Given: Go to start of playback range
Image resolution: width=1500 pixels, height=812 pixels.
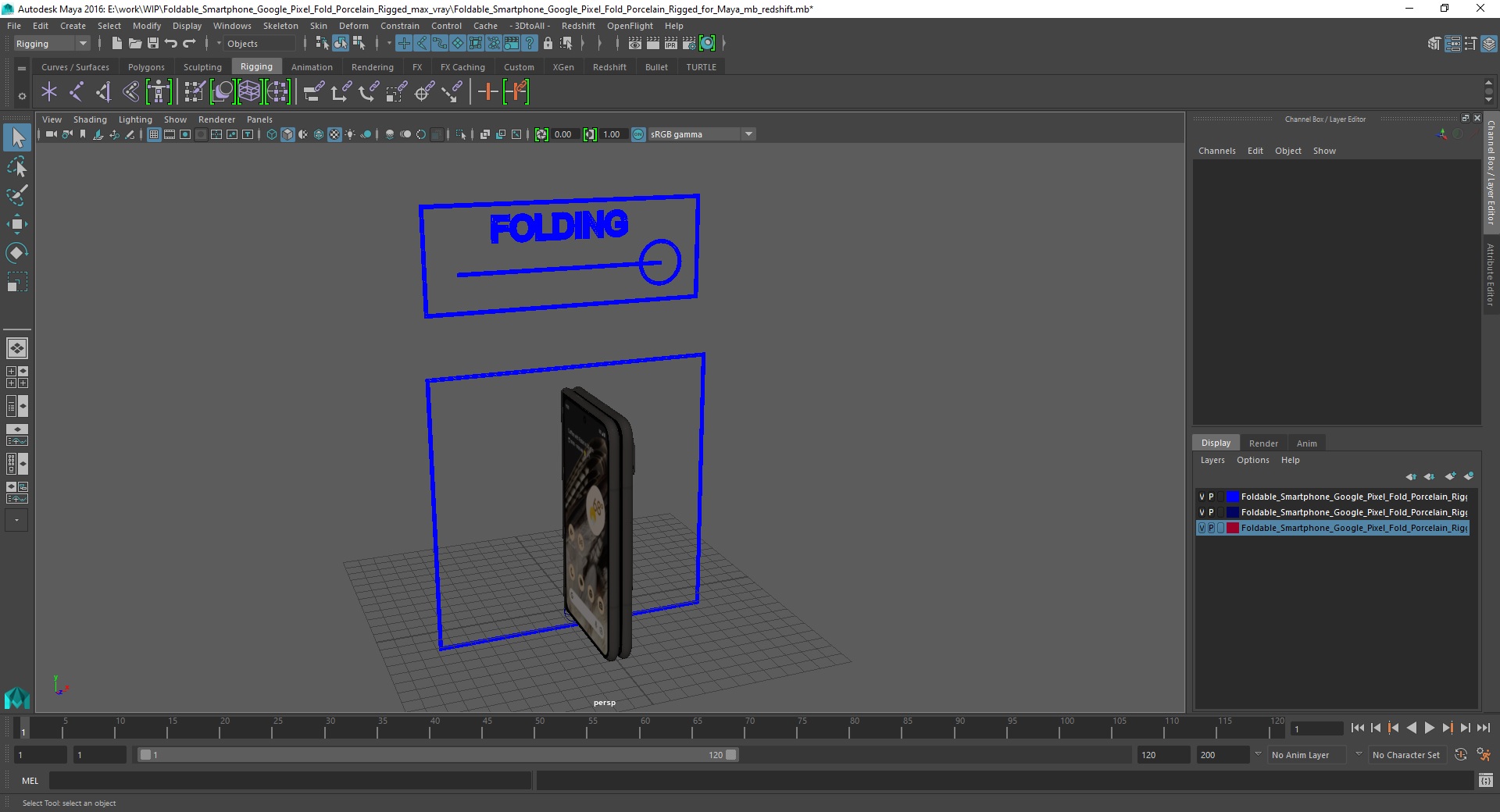Looking at the screenshot, I should click(1358, 728).
